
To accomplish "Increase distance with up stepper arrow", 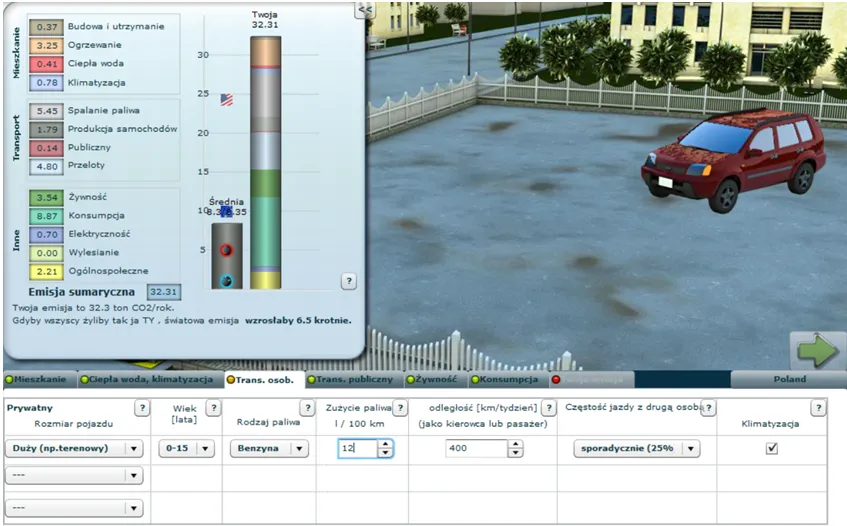I will pyautogui.click(x=515, y=444).
